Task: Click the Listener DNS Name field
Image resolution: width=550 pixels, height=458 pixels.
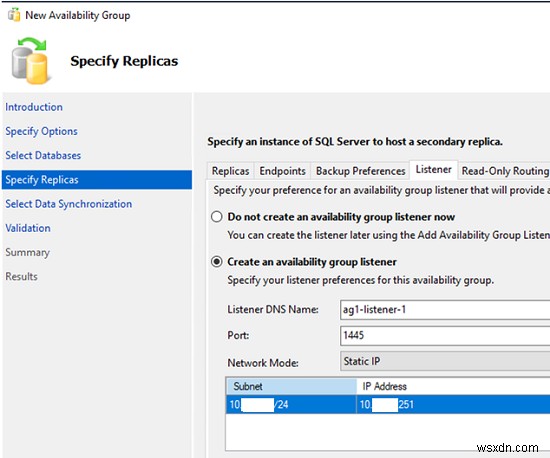Action: 445,310
